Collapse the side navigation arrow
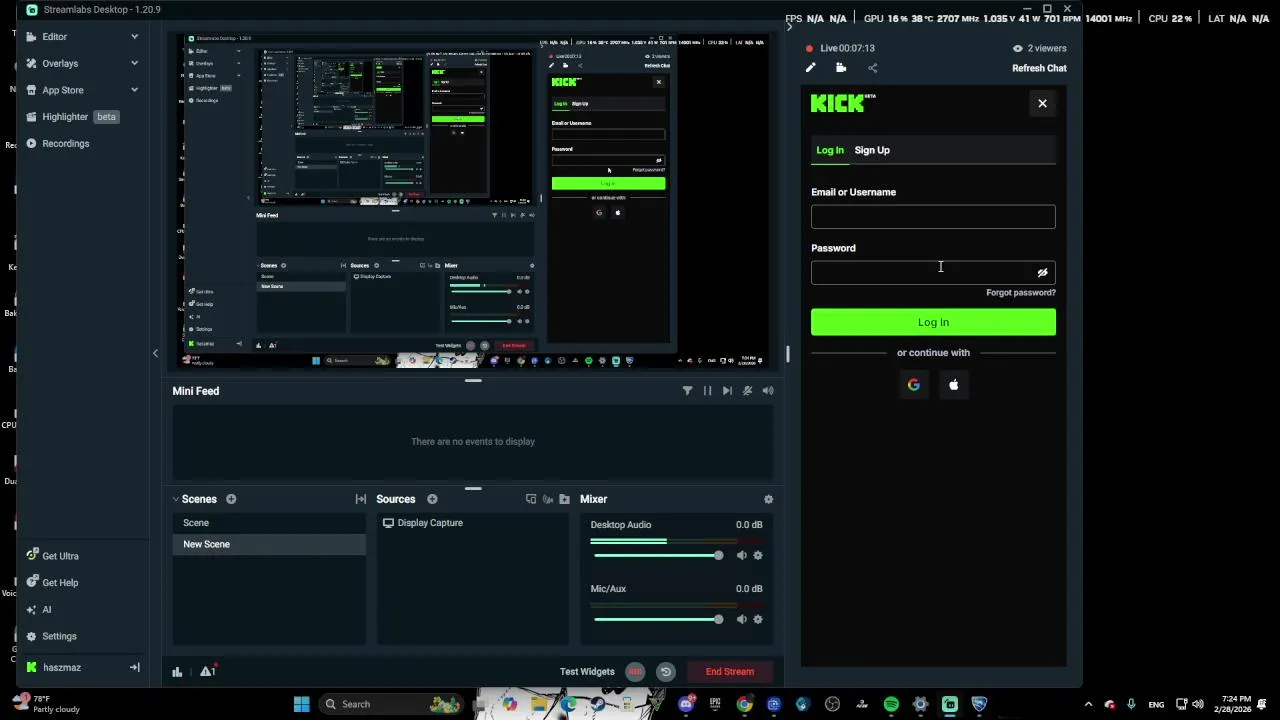The width and height of the screenshot is (1280, 720). (x=155, y=353)
